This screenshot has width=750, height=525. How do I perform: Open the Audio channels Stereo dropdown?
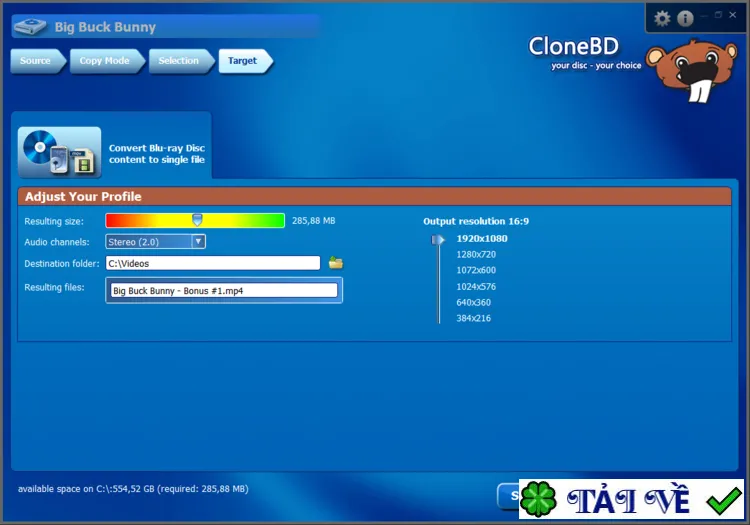tap(155, 241)
